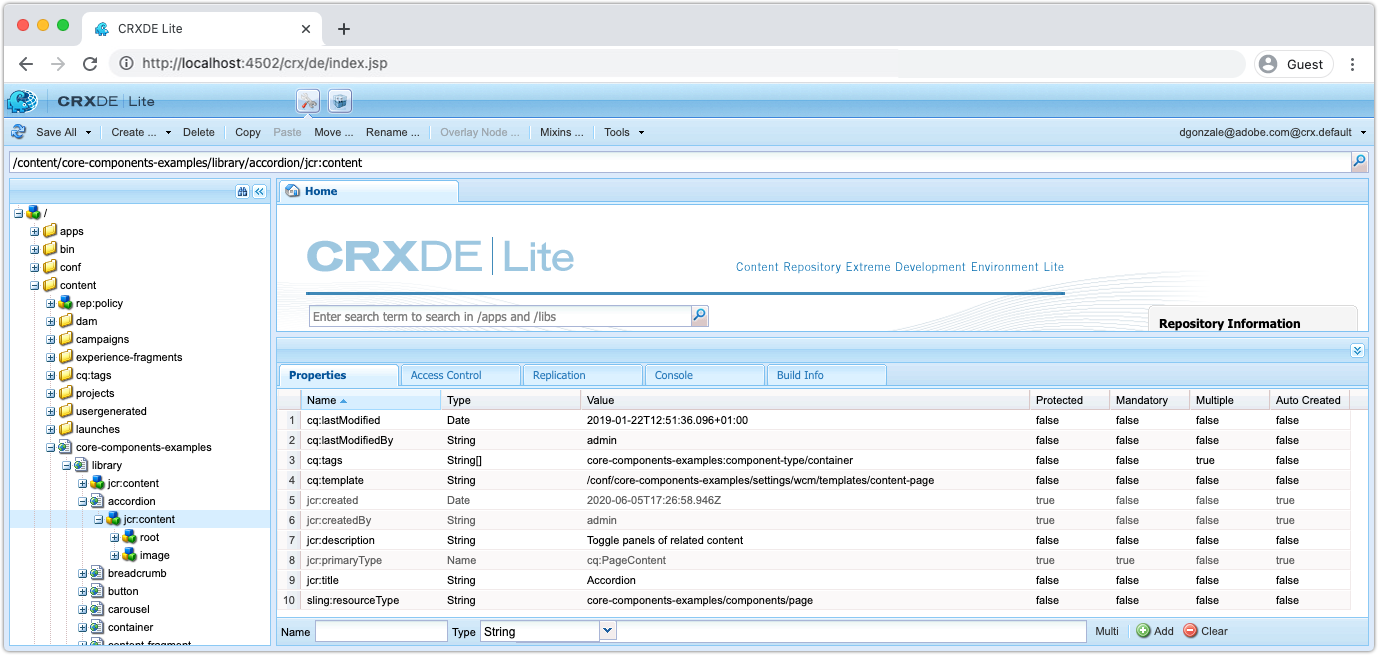Viewport: 1378px width, 655px height.
Task: Open the property Type combo box arrow
Action: (x=608, y=631)
